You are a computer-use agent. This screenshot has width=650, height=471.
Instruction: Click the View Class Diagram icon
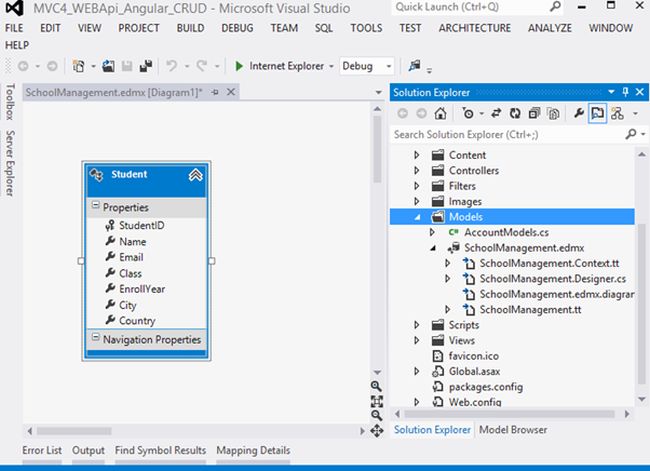pyautogui.click(x=617, y=113)
